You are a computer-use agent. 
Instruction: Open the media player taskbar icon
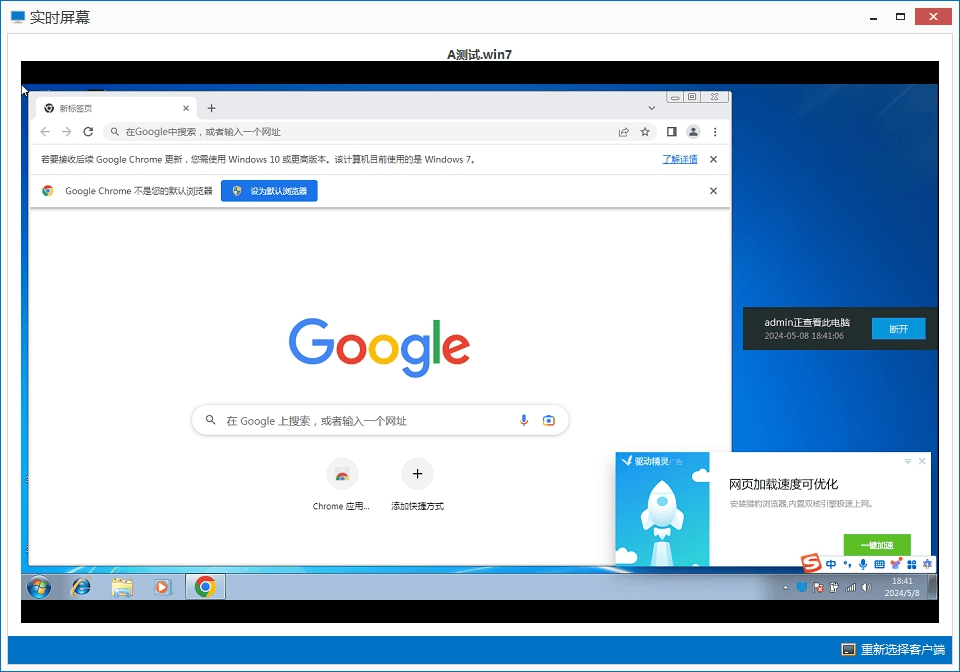[162, 587]
